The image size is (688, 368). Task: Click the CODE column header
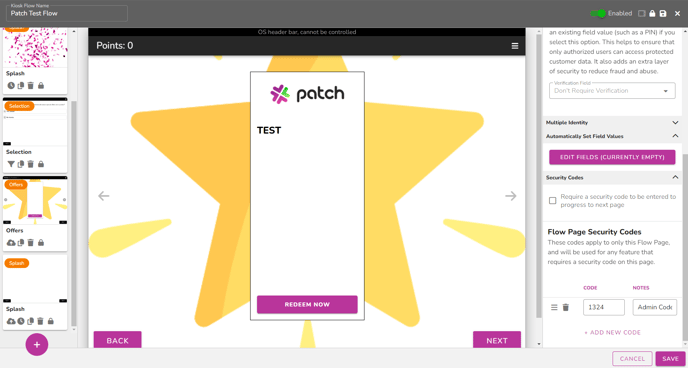click(590, 288)
